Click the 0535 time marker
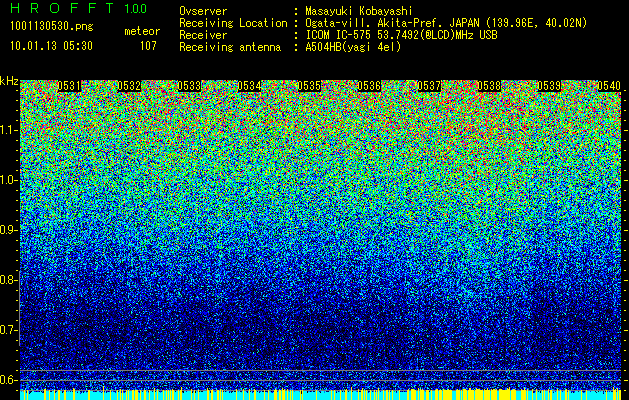Image resolution: width=629 pixels, height=400 pixels. pos(309,86)
